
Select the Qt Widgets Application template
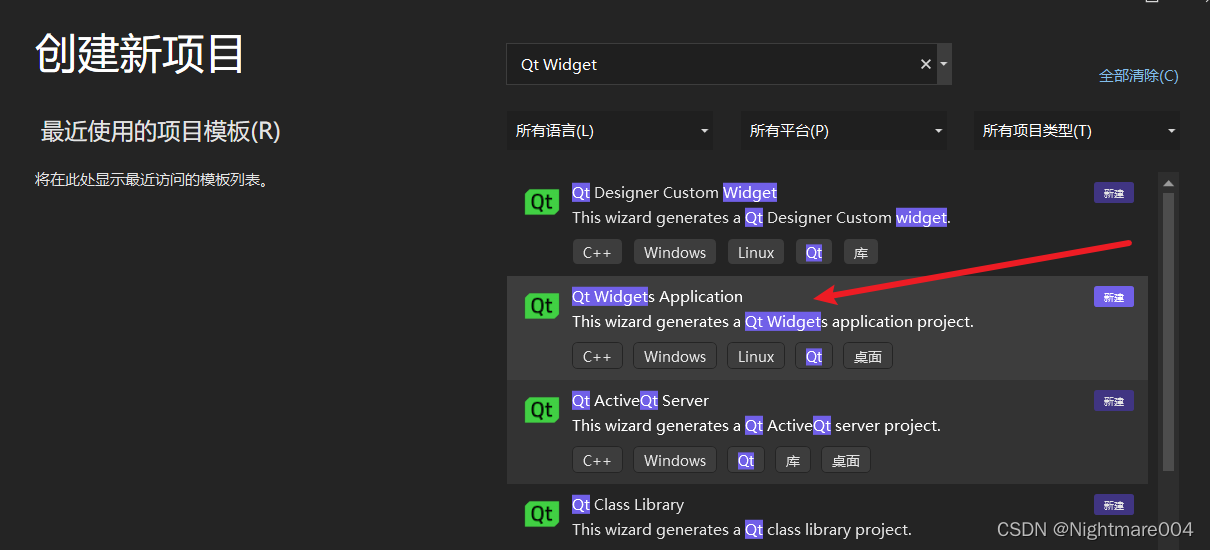click(827, 327)
